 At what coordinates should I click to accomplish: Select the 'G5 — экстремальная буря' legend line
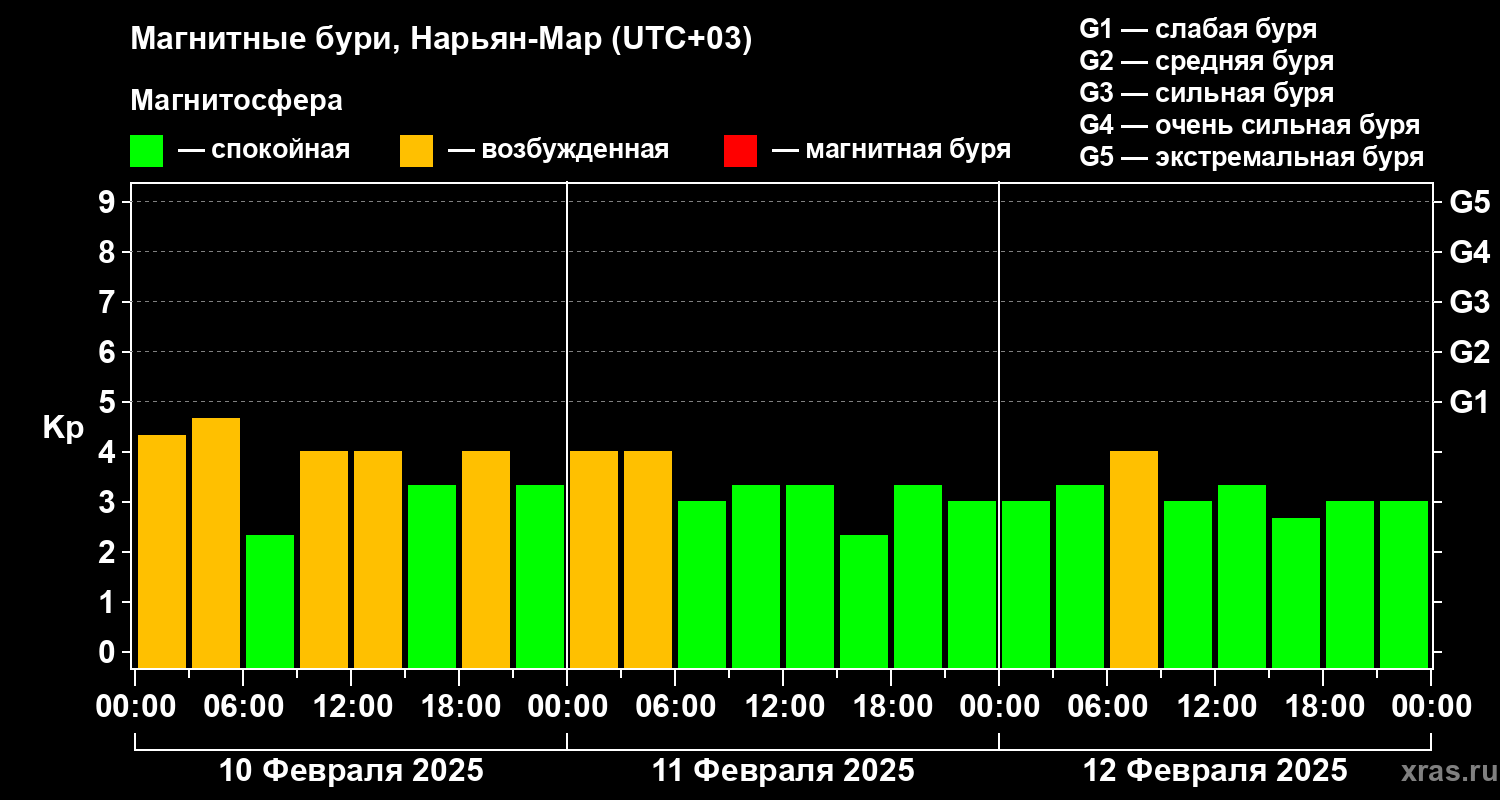click(x=1252, y=158)
